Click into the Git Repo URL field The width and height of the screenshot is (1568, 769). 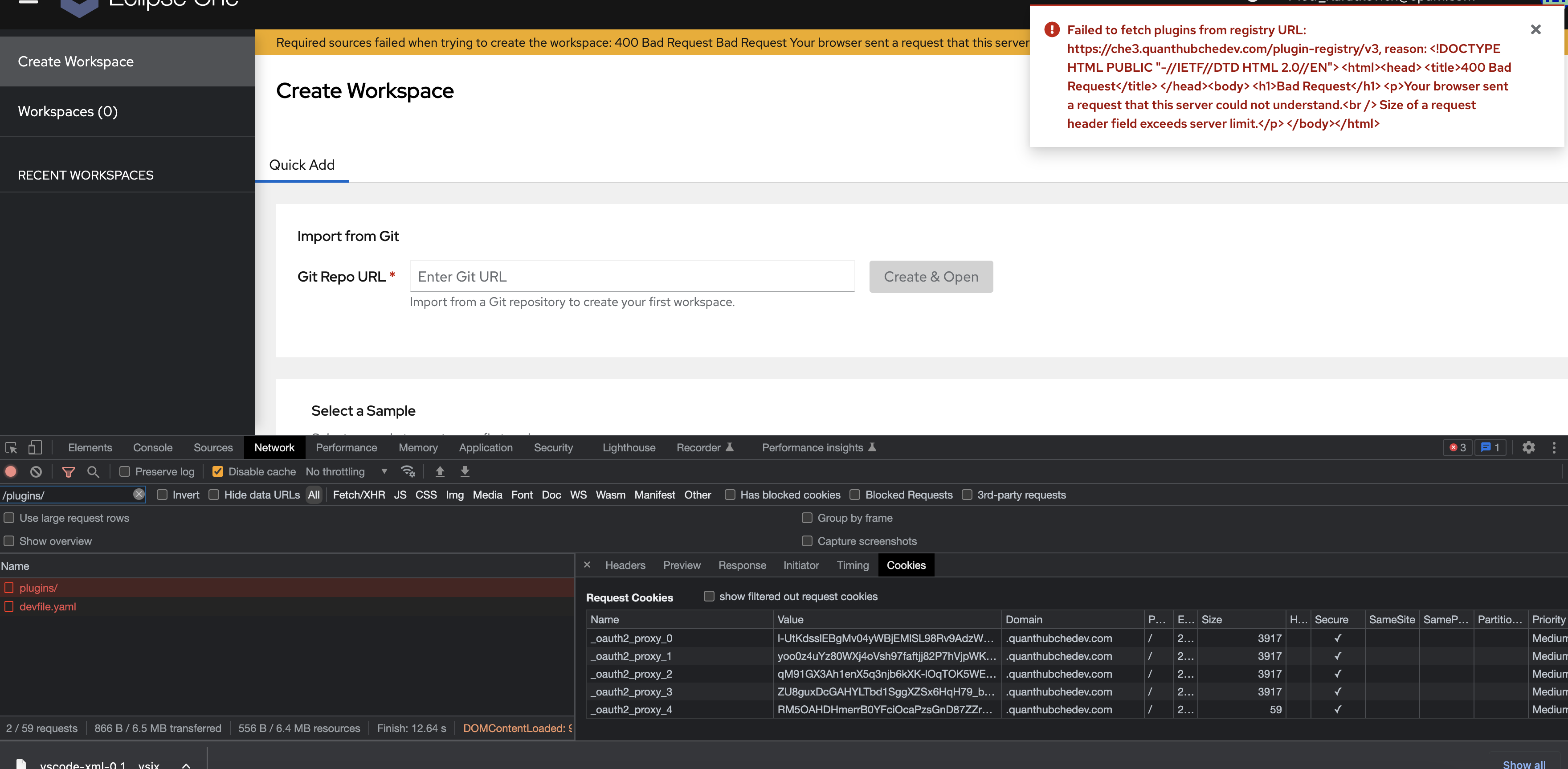[632, 276]
